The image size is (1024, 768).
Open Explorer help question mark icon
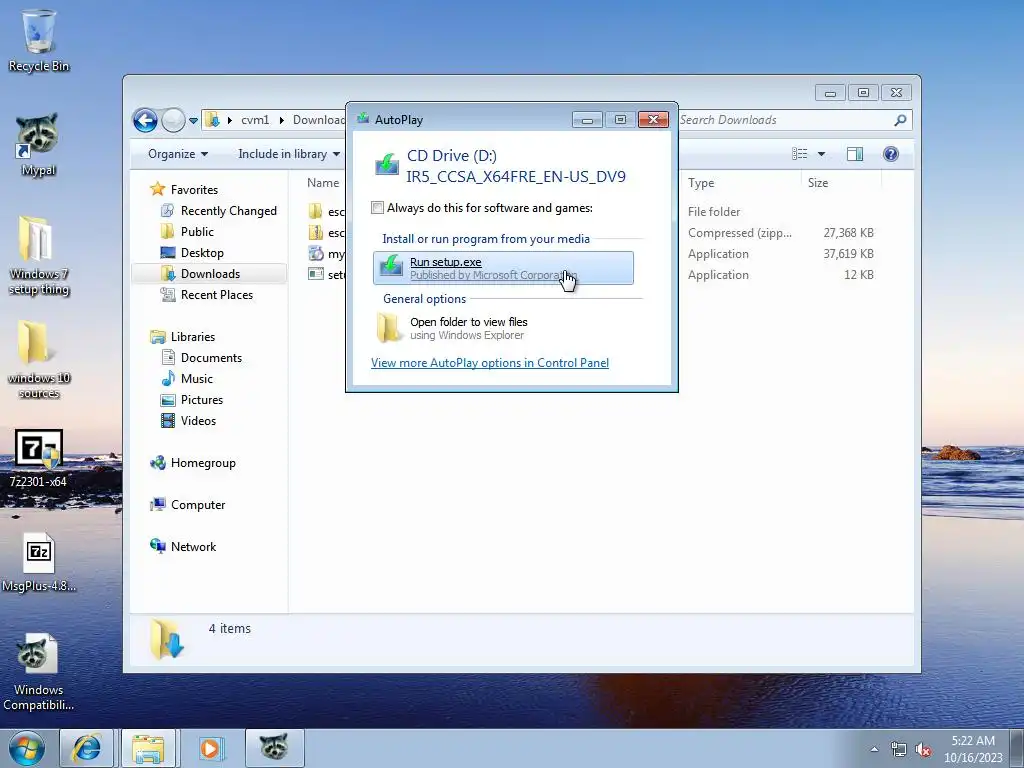click(x=891, y=154)
